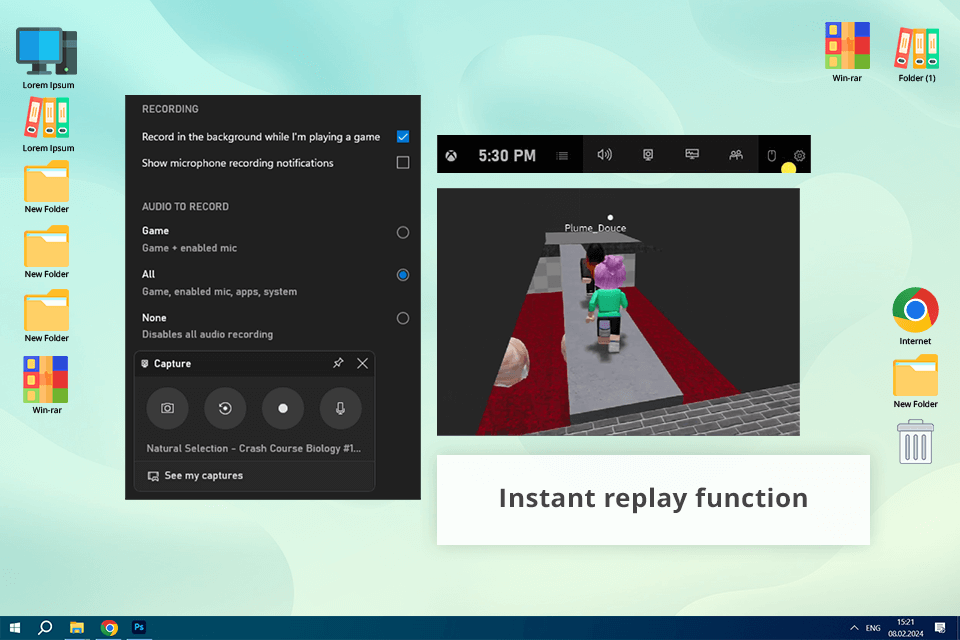Open Game Bar settings gear
This screenshot has width=960, height=640.
[x=799, y=156]
